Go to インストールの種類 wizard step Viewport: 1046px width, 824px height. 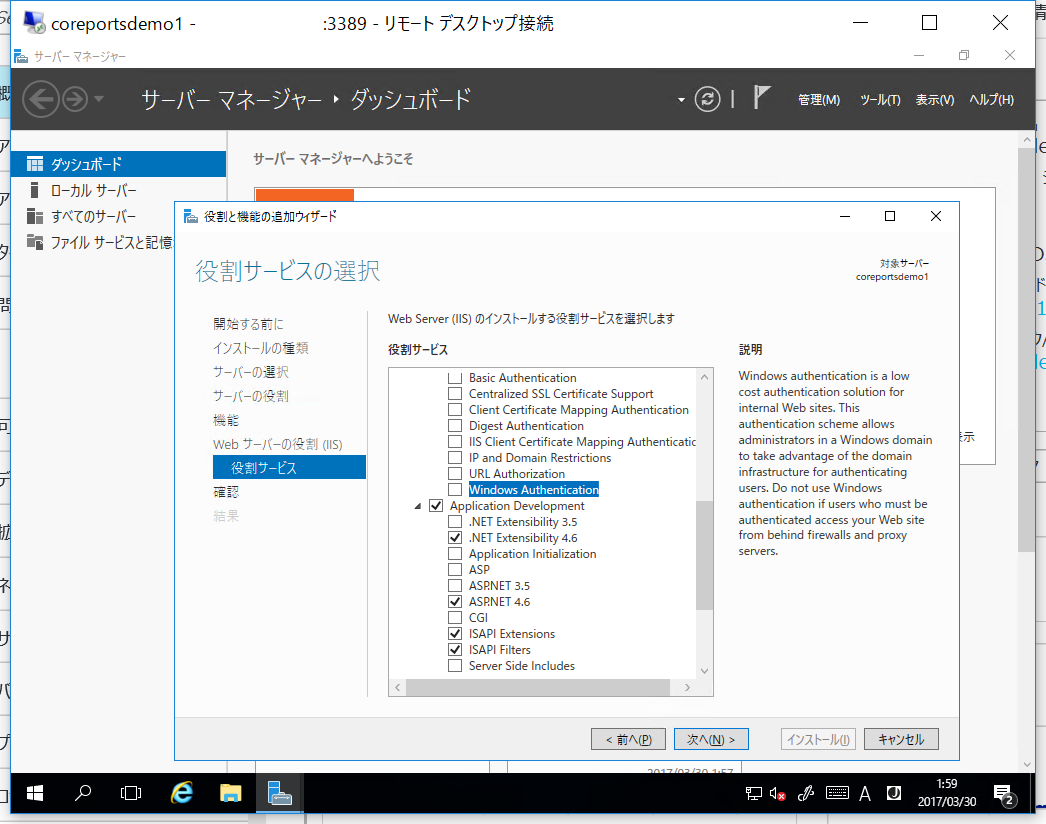click(261, 348)
